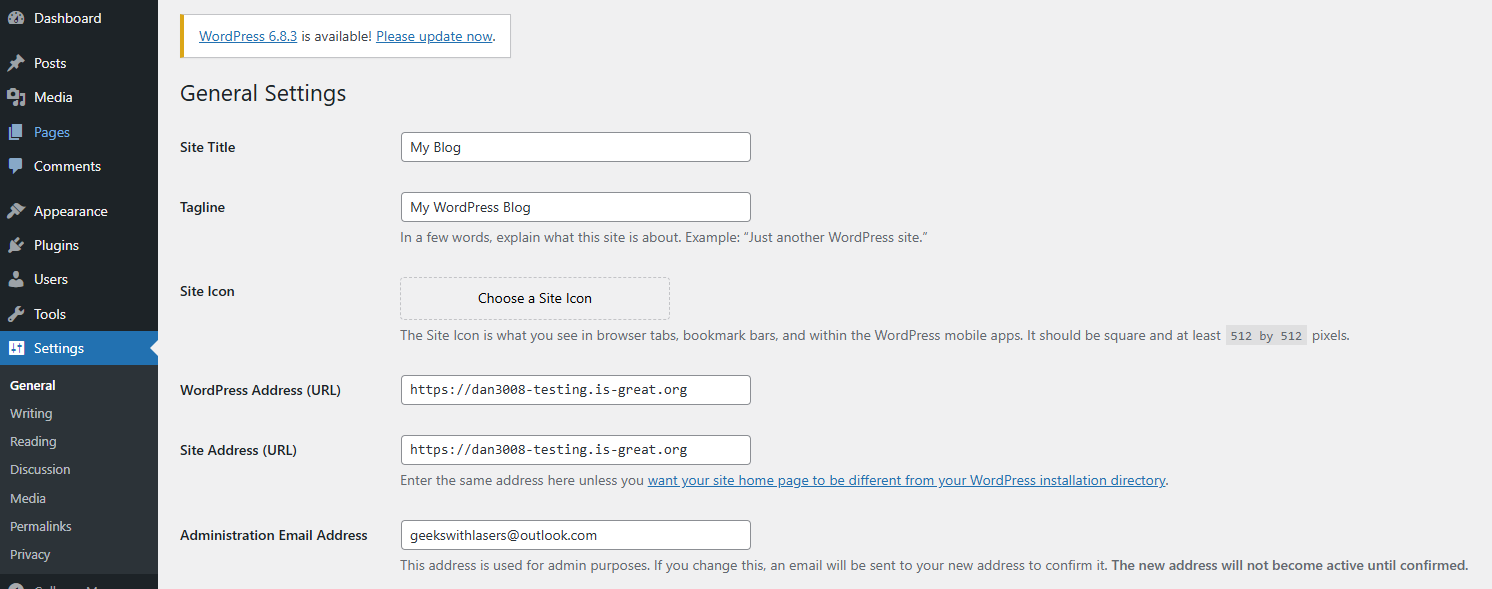1492x589 pixels.
Task: Open the Writing settings submenu
Action: pos(31,413)
